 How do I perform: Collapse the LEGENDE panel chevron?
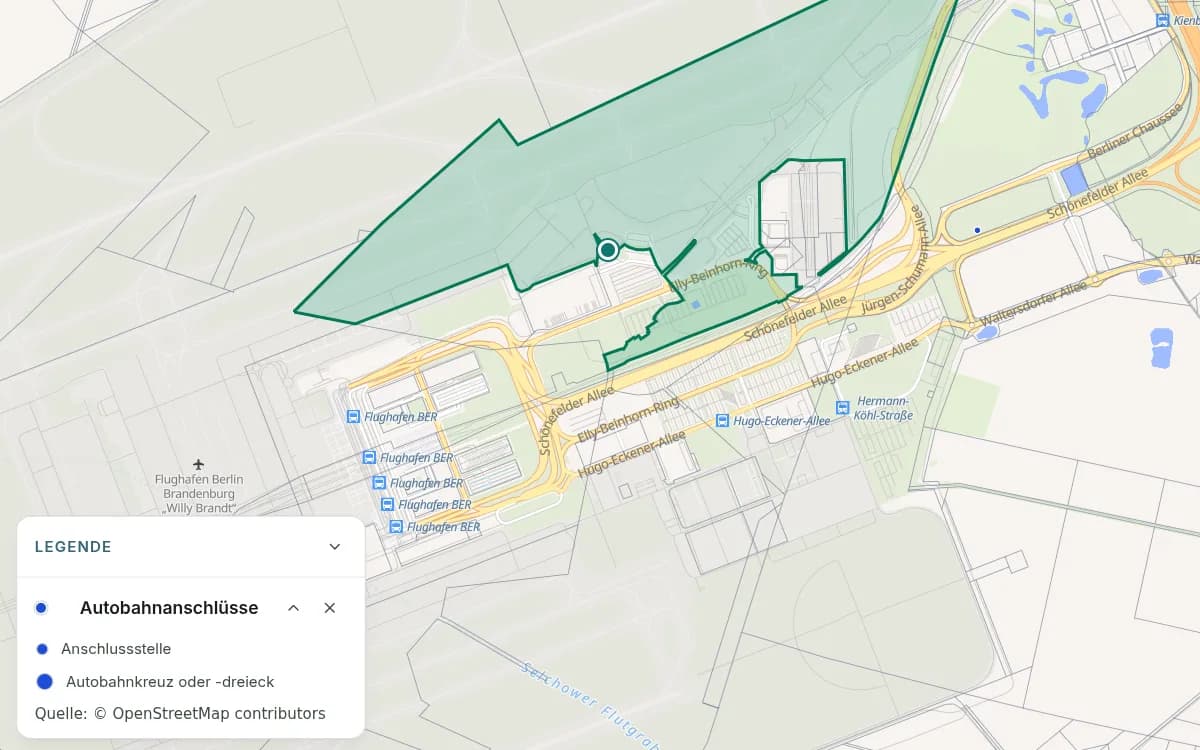(x=335, y=547)
